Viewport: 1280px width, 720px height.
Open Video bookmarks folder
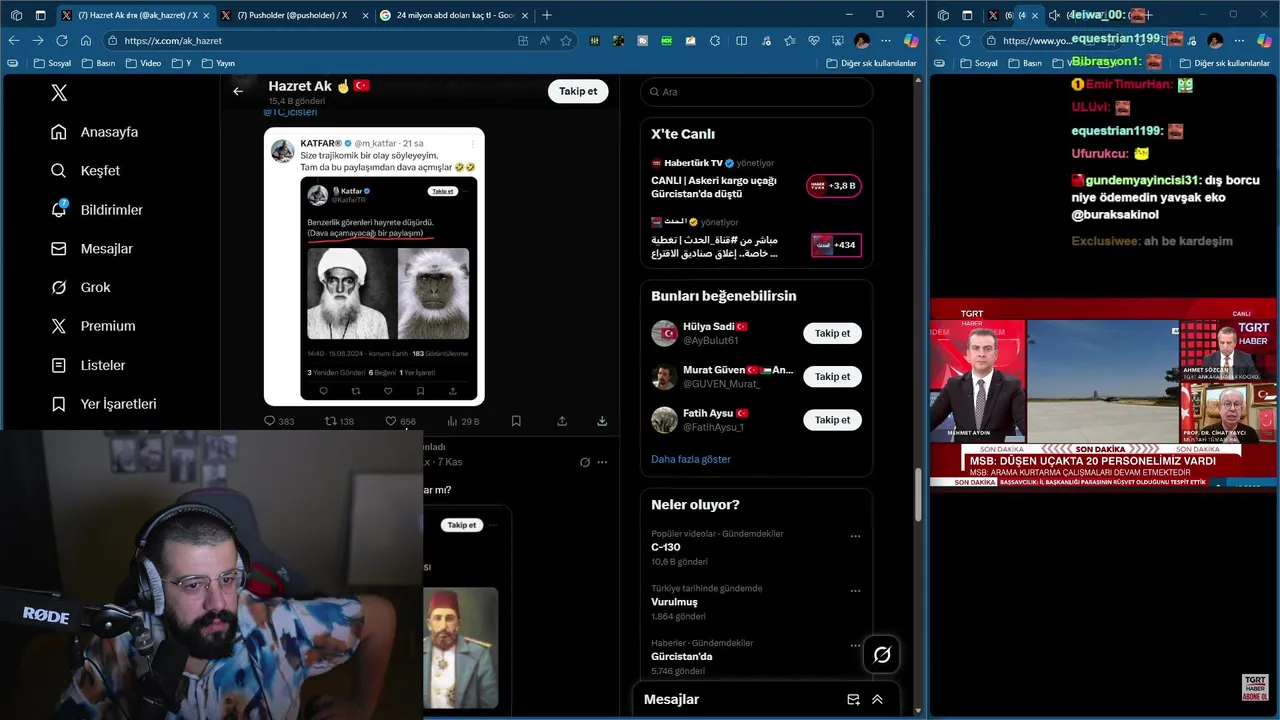point(143,63)
